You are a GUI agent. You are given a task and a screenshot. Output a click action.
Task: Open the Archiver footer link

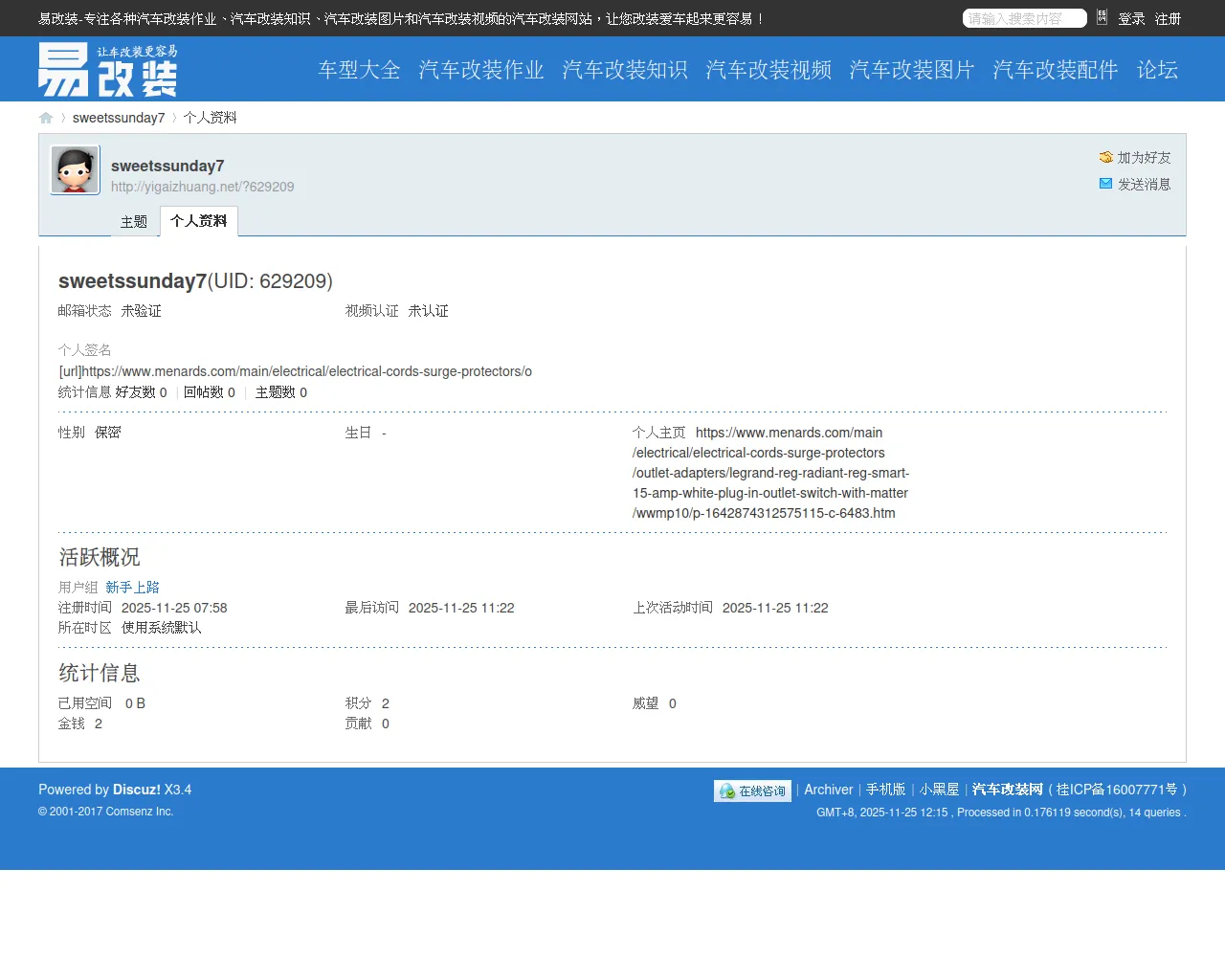[828, 790]
